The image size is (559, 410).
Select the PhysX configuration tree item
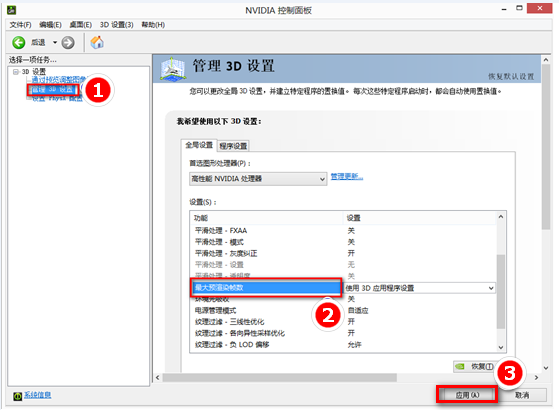(57, 99)
